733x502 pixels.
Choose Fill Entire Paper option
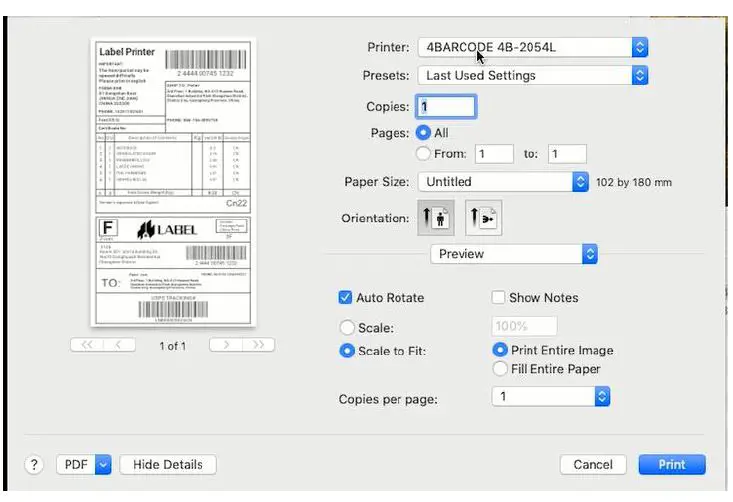pos(500,369)
